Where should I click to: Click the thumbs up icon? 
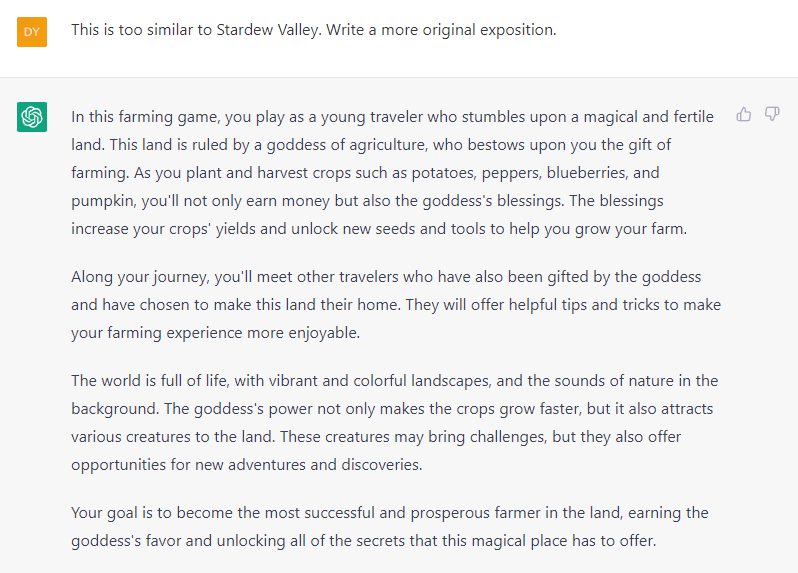point(744,115)
